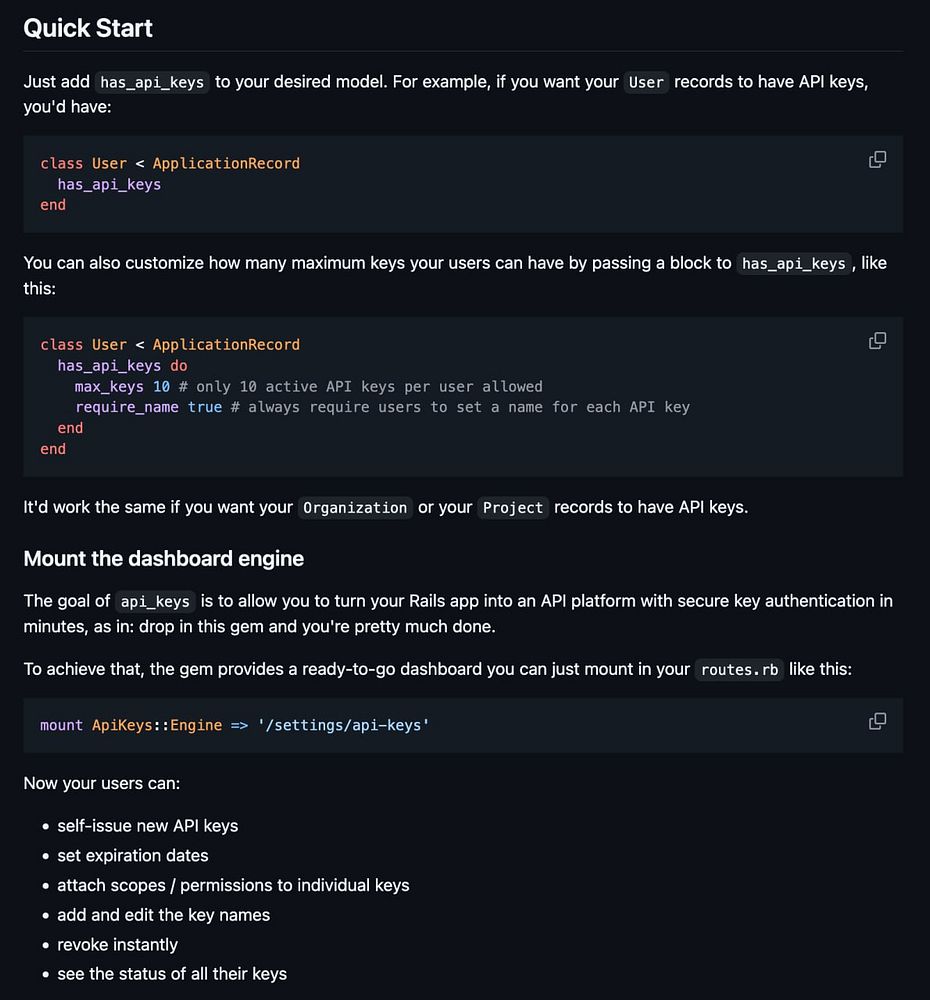This screenshot has height=1000, width=930.
Task: Click the inline Organization code label
Action: [355, 507]
